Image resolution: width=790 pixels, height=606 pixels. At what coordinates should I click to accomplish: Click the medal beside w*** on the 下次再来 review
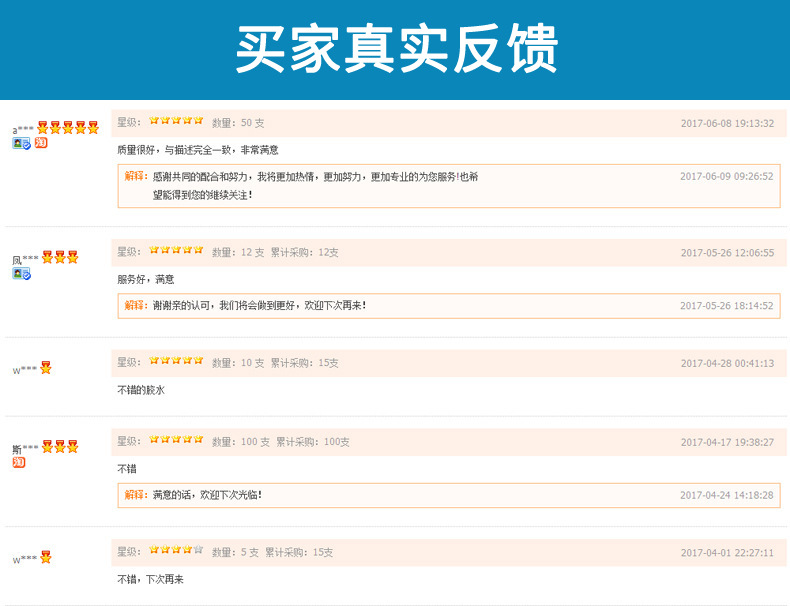pyautogui.click(x=46, y=557)
